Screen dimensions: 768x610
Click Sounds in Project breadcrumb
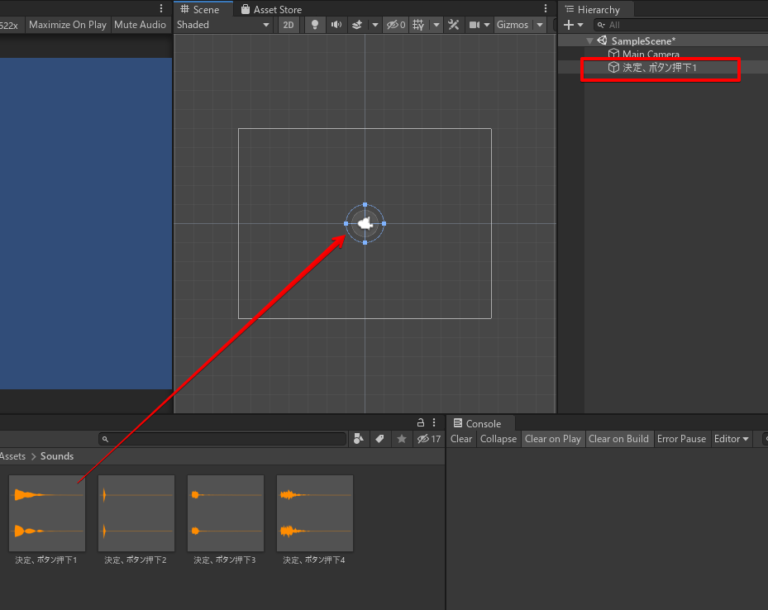[57, 456]
